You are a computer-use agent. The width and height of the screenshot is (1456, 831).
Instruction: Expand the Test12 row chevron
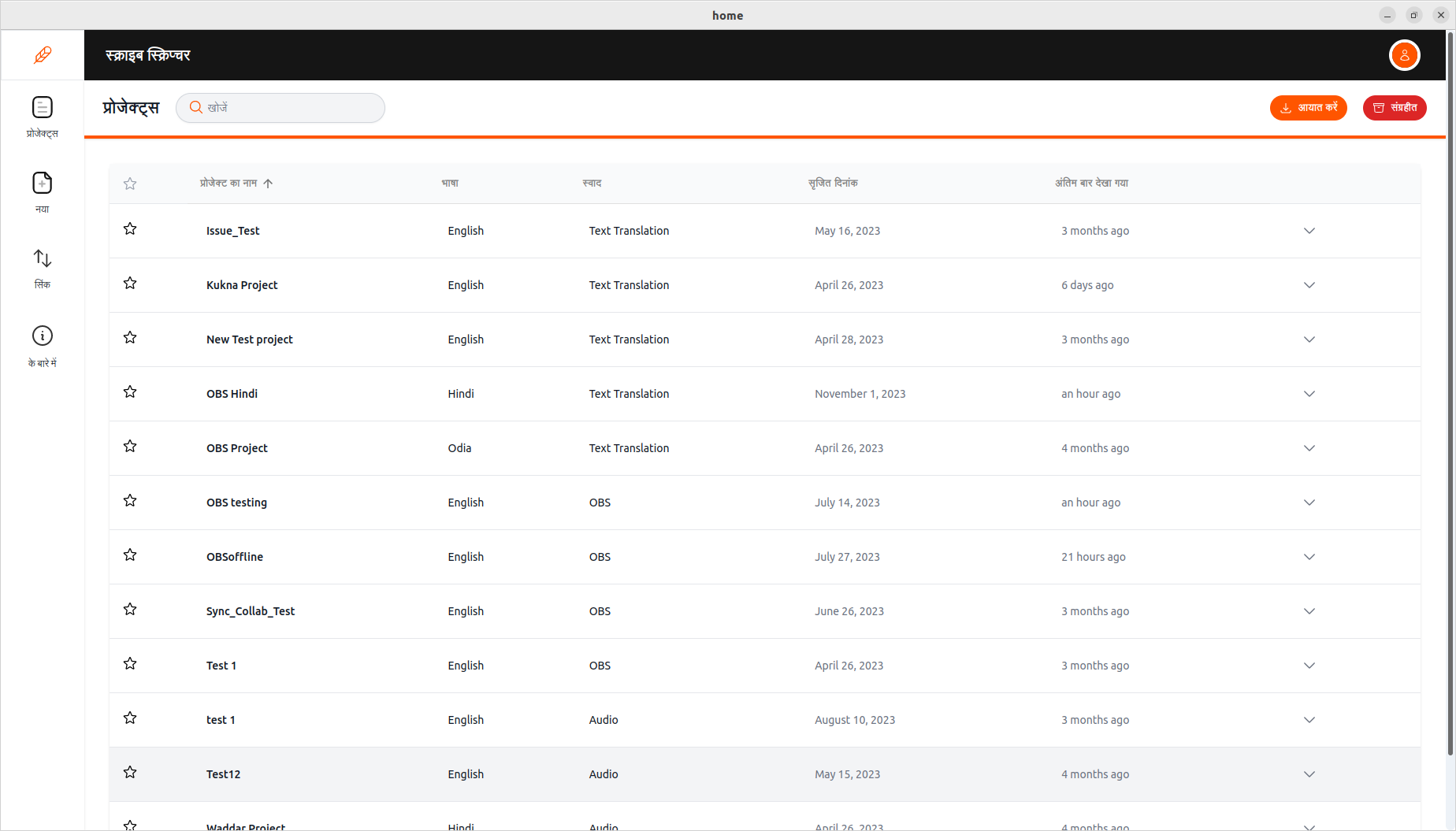pyautogui.click(x=1309, y=774)
